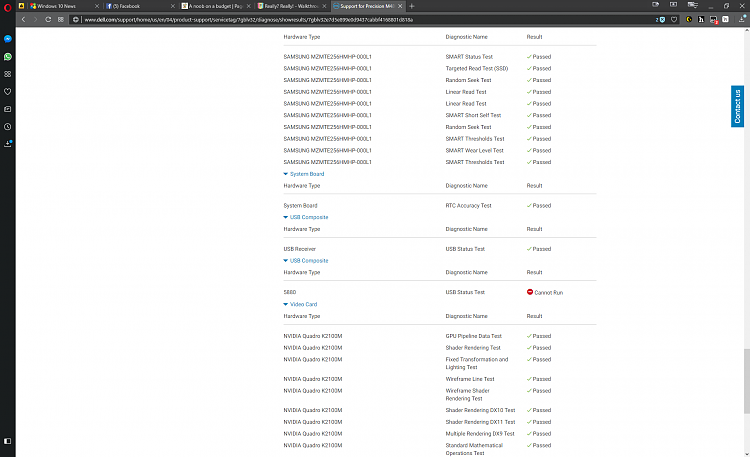Open Downloads in the left sidebar
750x457 pixels.
click(x=8, y=144)
